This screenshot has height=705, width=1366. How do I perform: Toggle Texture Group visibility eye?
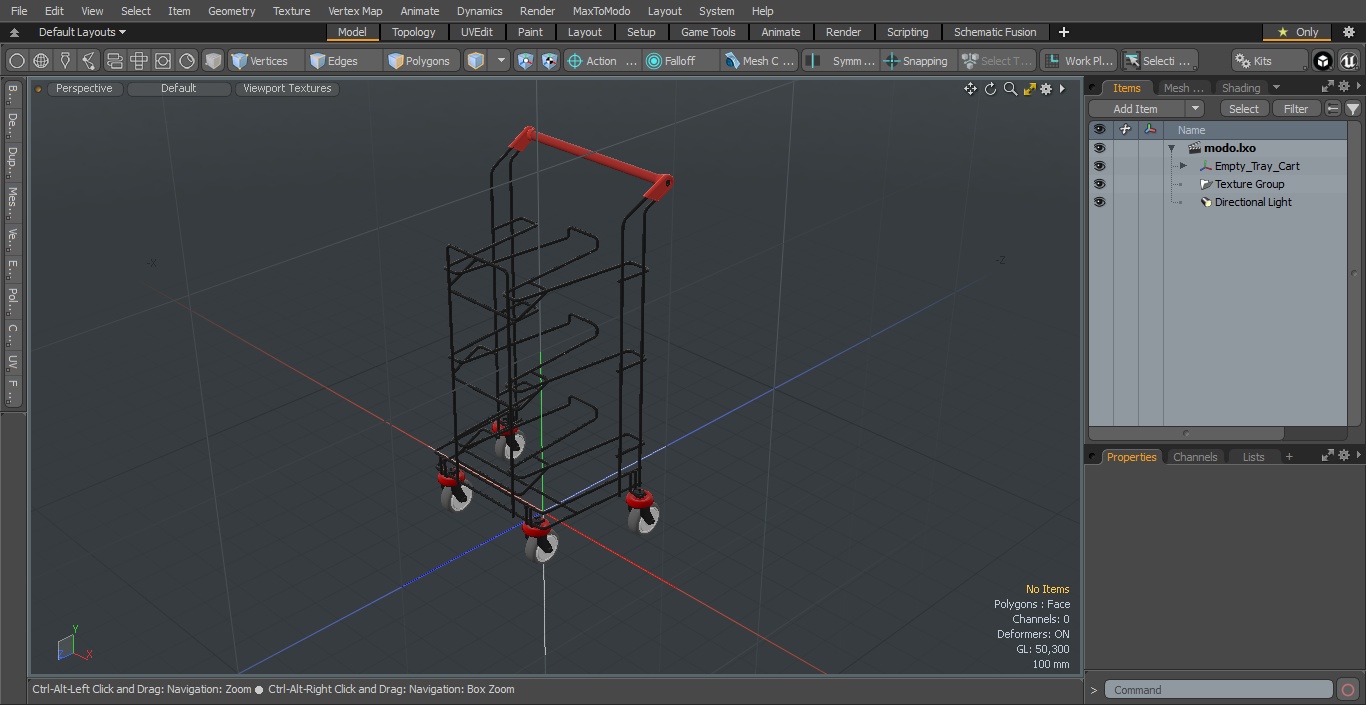click(1099, 184)
